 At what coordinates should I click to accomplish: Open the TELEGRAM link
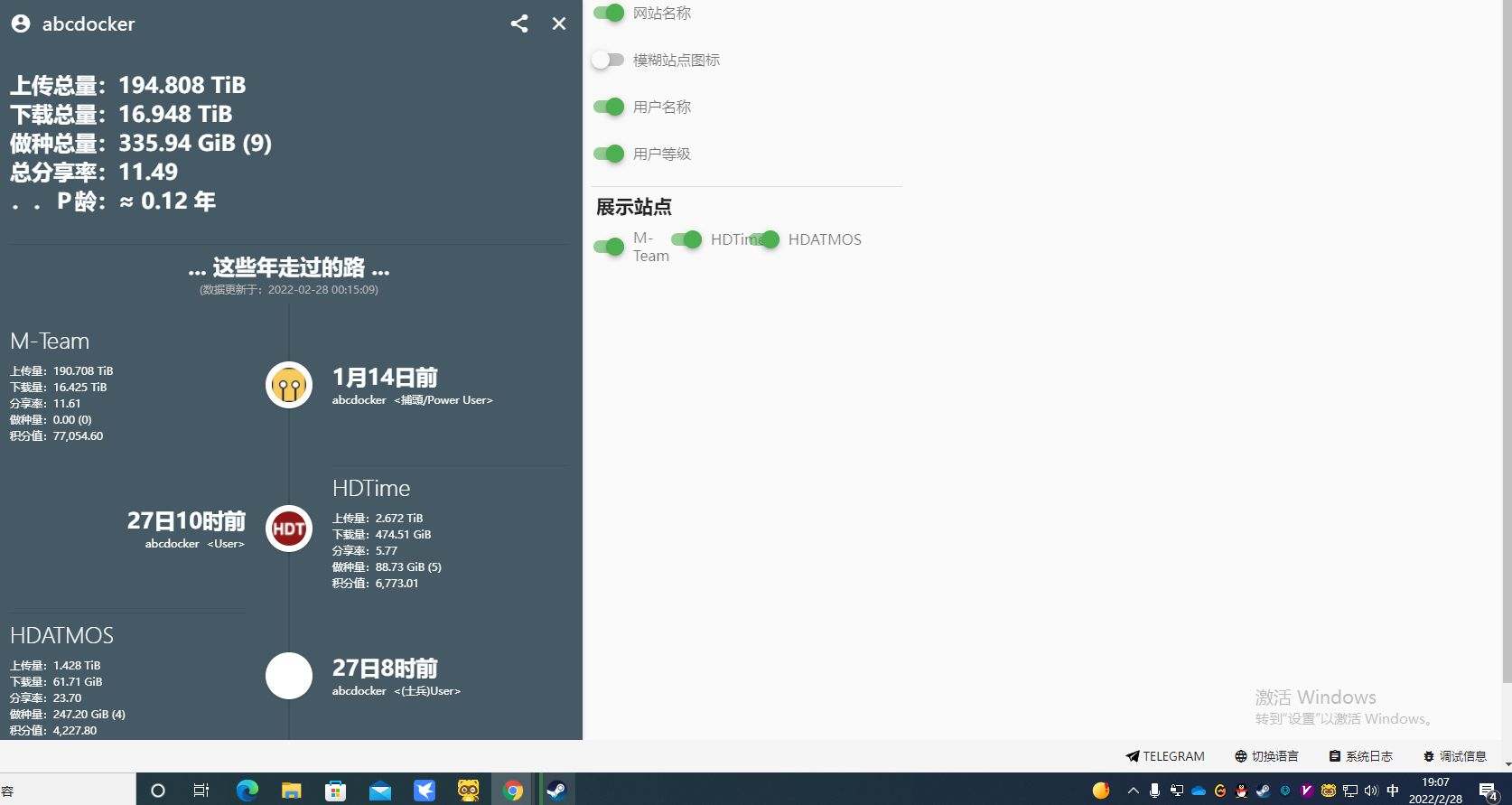[1165, 756]
